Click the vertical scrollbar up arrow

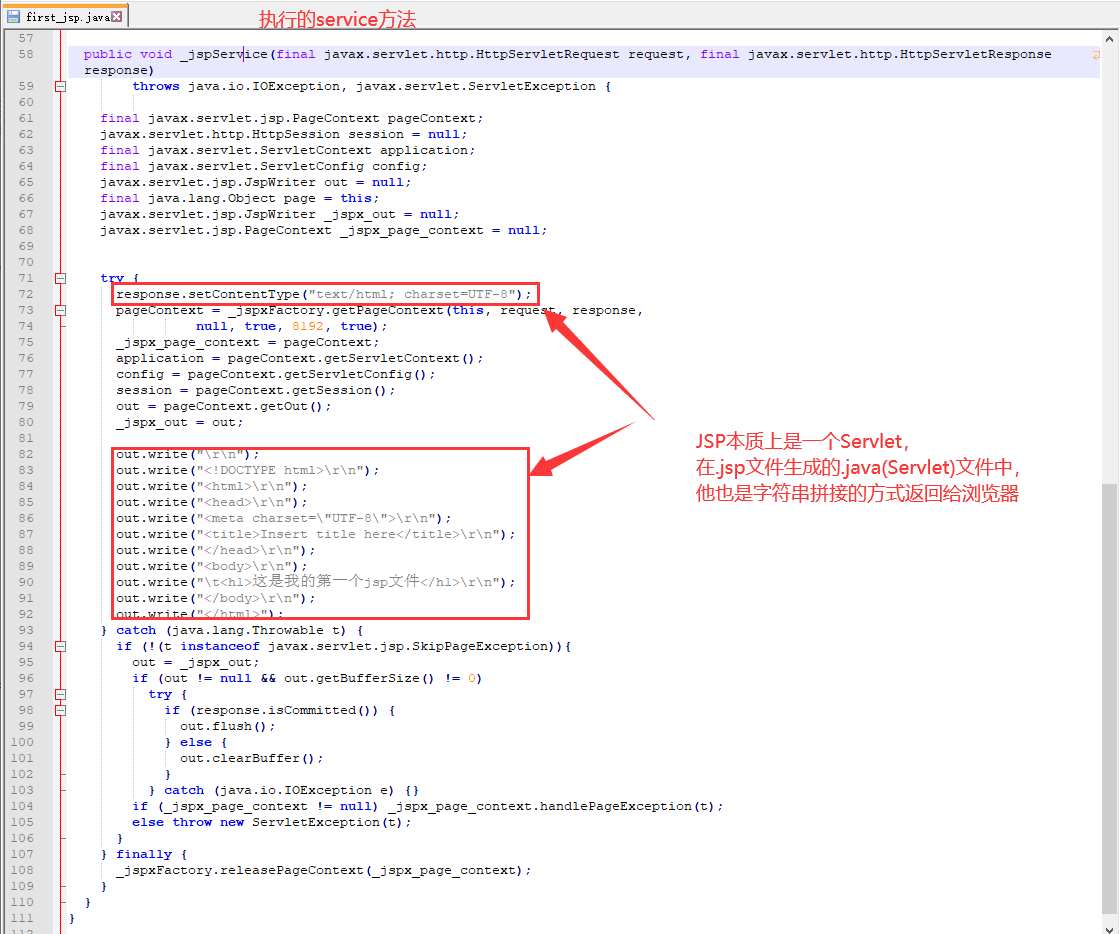coord(1109,39)
